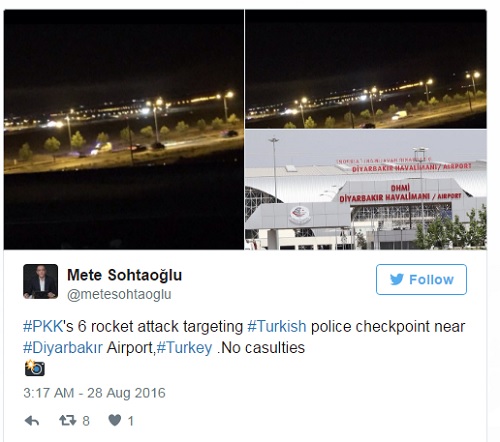The height and width of the screenshot is (442, 500).
Task: Open the top-right night streetlights photo
Action: pyautogui.click(x=366, y=69)
